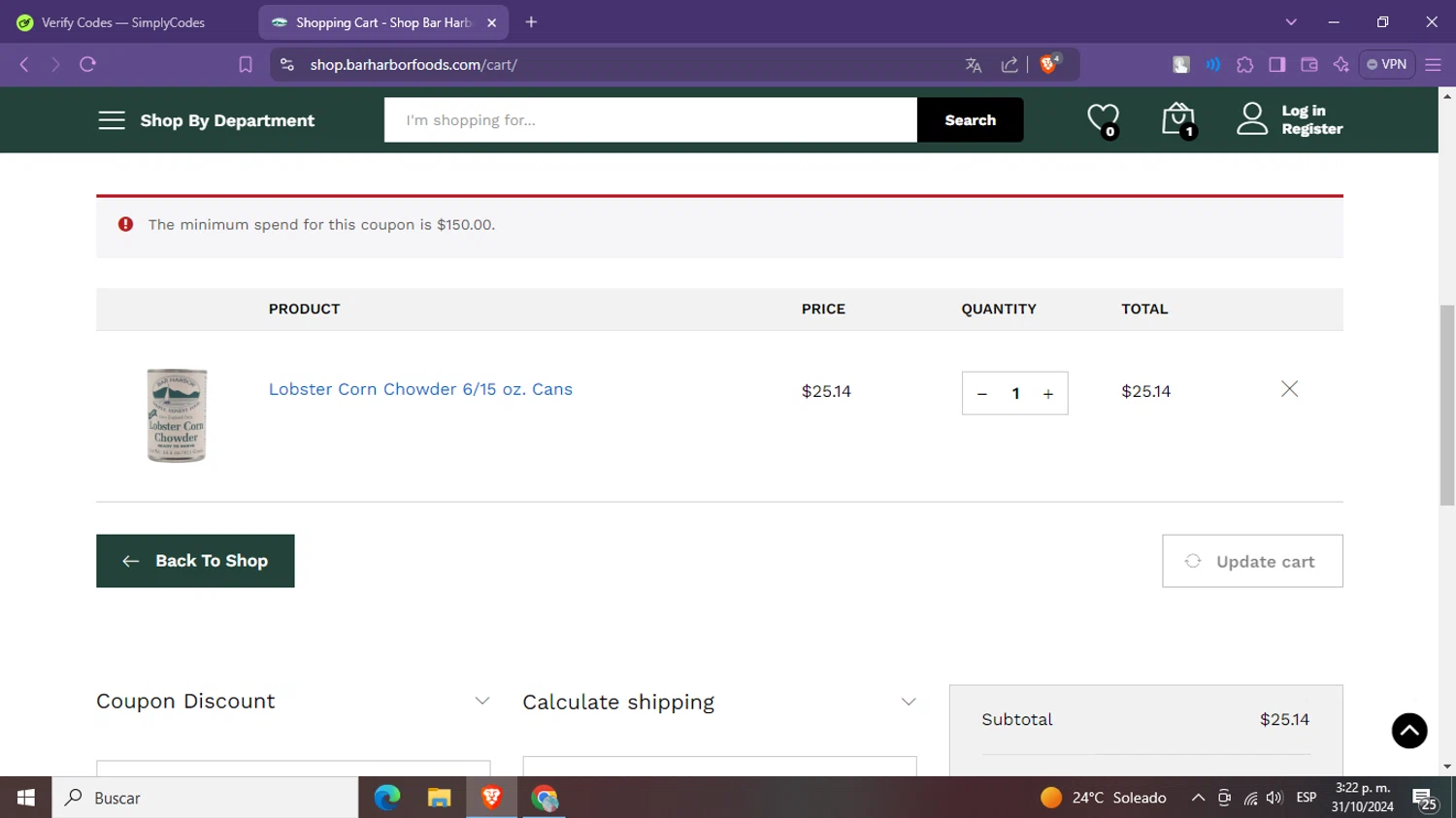Image resolution: width=1456 pixels, height=818 pixels.
Task: Select the Shopping Cart - Shop Bar Harbor tab
Action: click(x=383, y=22)
